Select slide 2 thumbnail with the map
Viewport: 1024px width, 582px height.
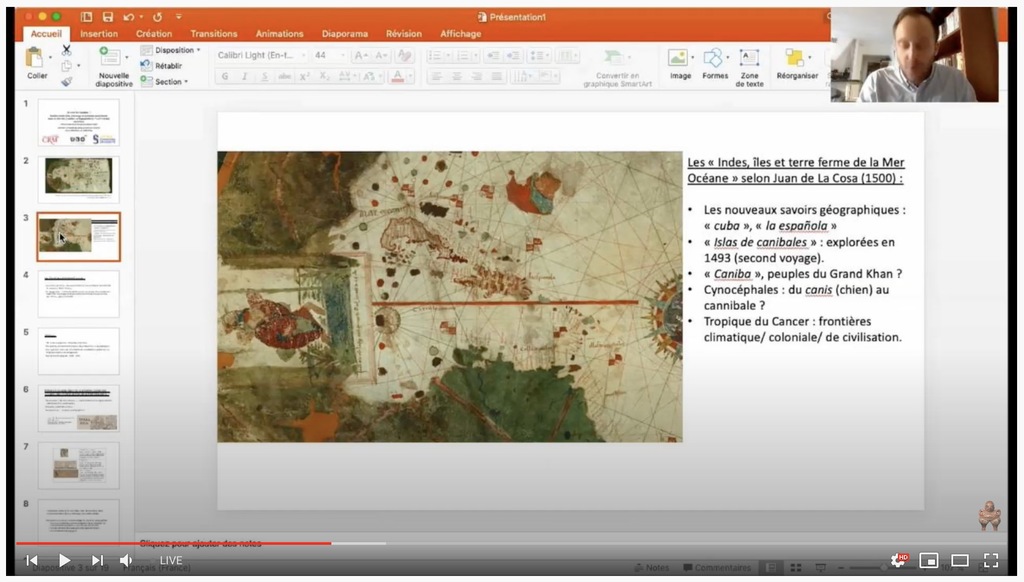click(78, 179)
